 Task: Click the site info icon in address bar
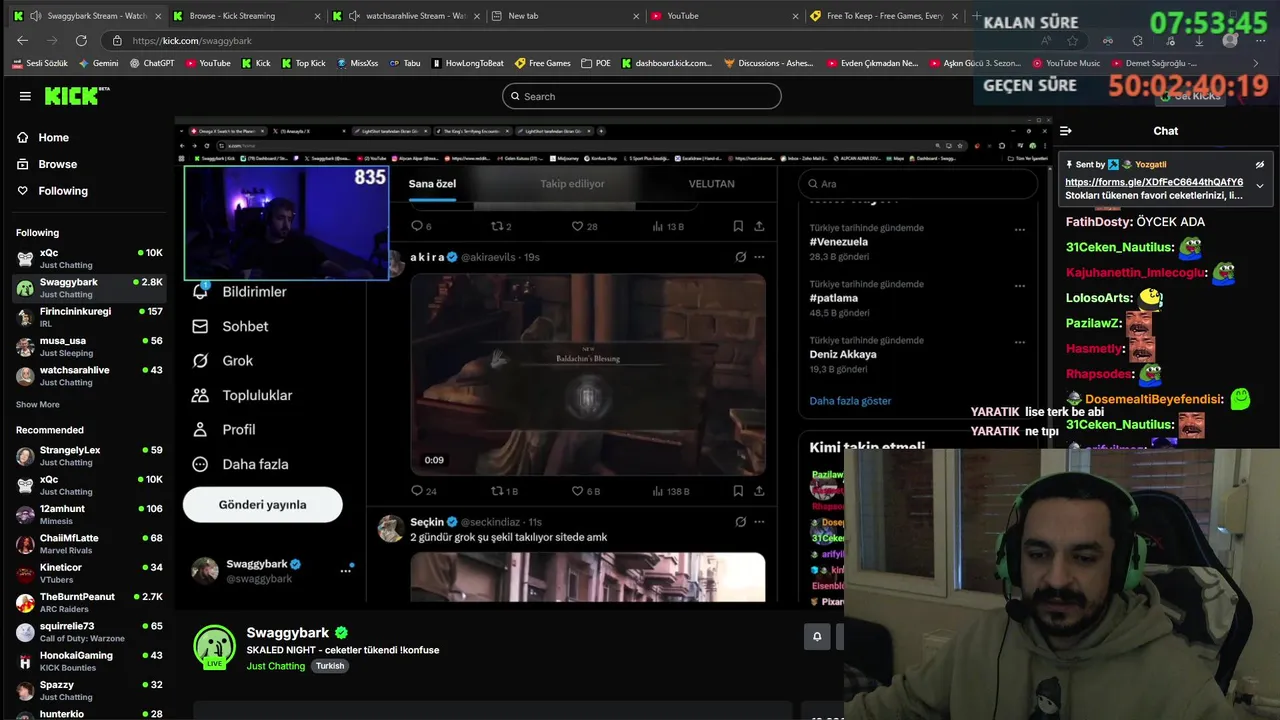[x=118, y=40]
